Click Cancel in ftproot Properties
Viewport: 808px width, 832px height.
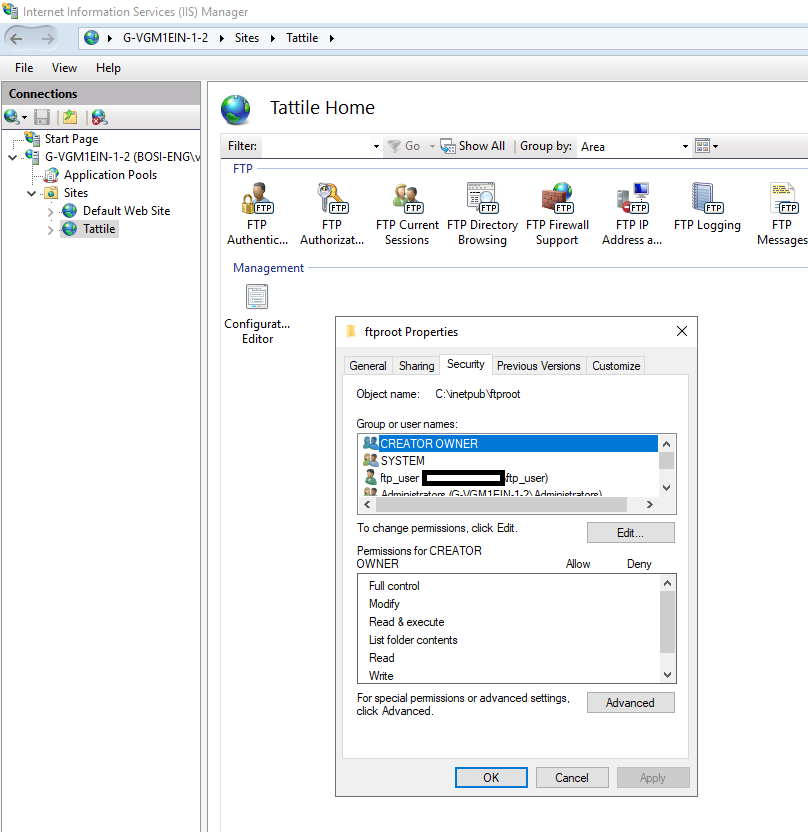click(x=572, y=777)
